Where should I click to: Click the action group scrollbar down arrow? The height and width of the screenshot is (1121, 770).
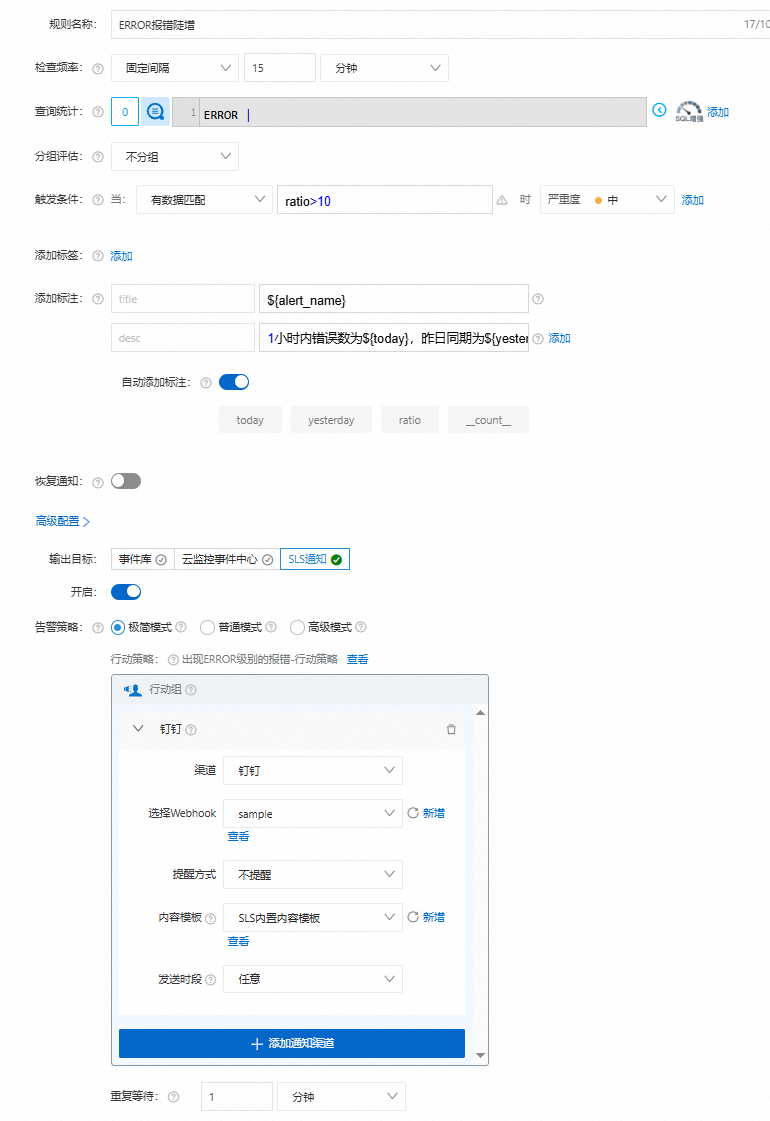[x=480, y=1055]
